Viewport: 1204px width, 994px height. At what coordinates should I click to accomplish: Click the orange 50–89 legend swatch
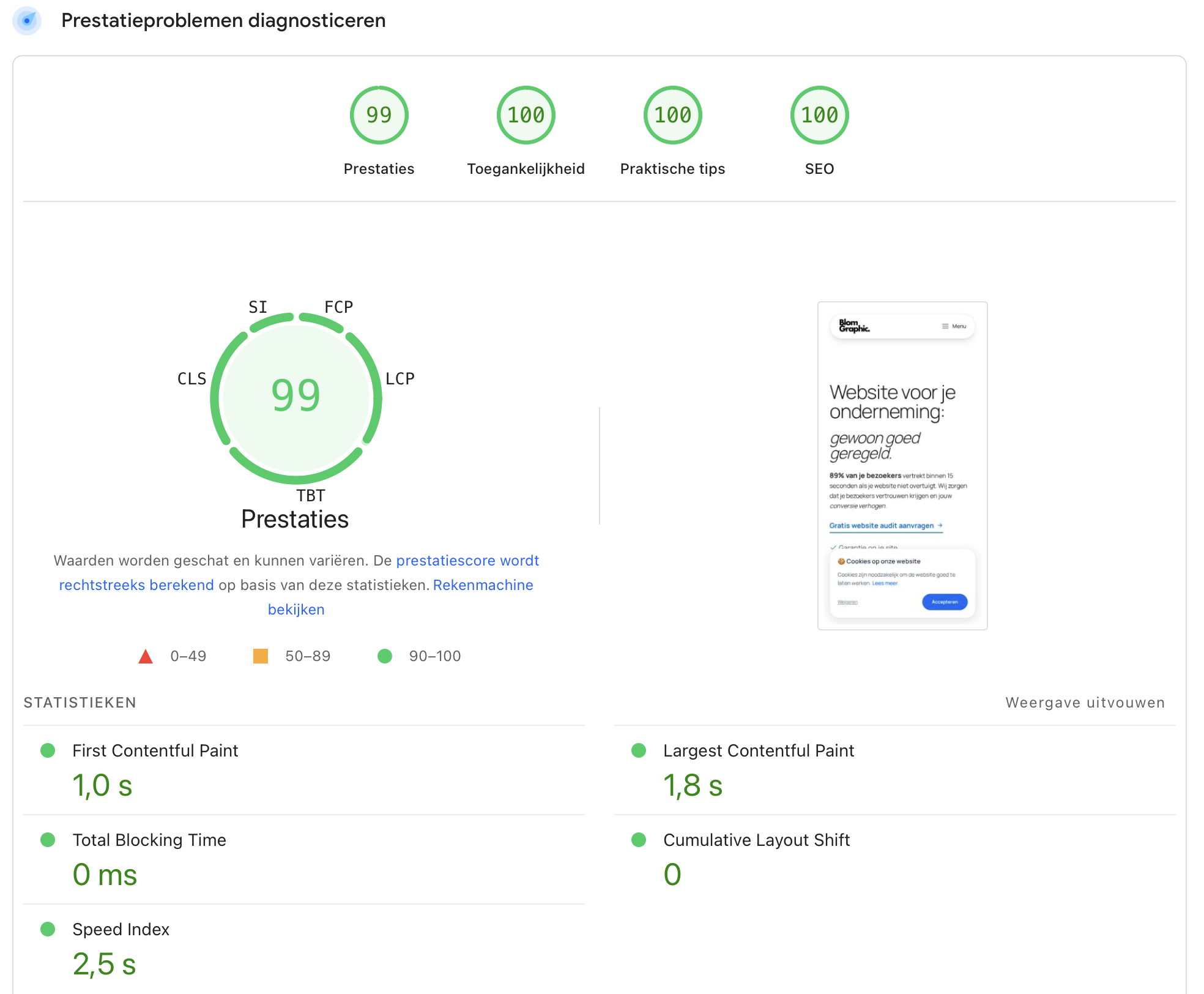262,656
